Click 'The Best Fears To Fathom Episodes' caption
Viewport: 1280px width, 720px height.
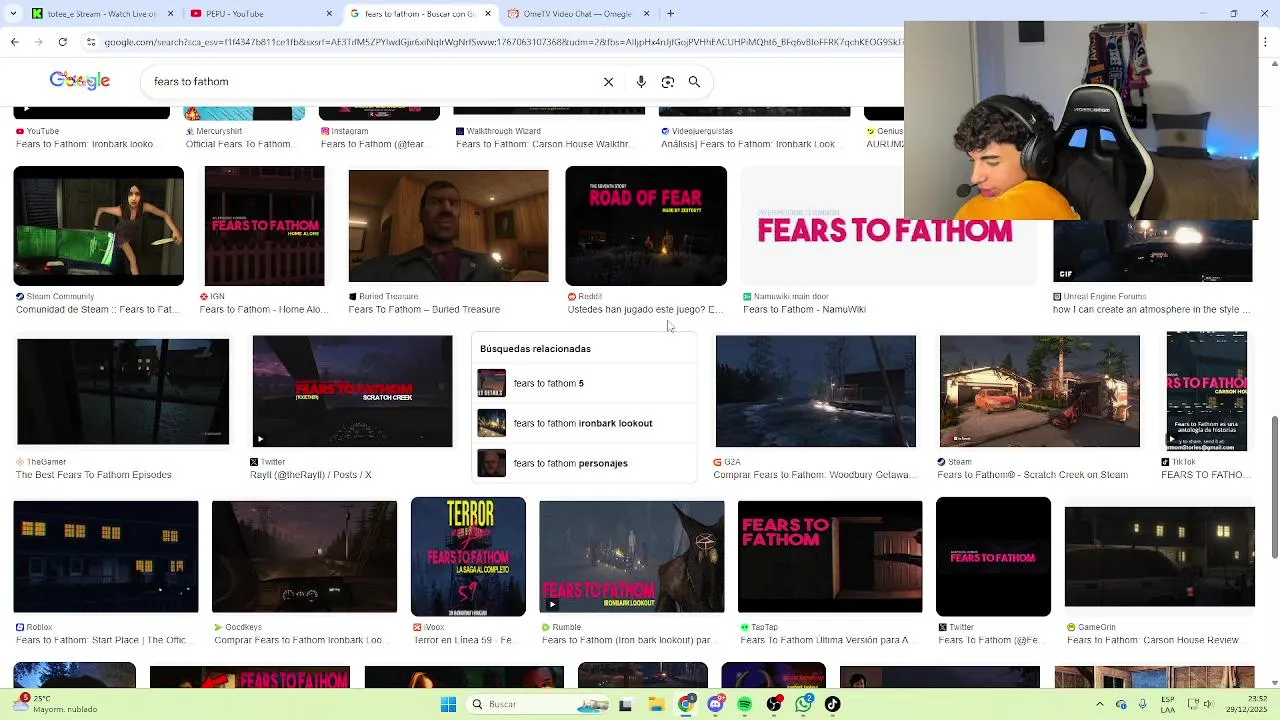coord(94,475)
